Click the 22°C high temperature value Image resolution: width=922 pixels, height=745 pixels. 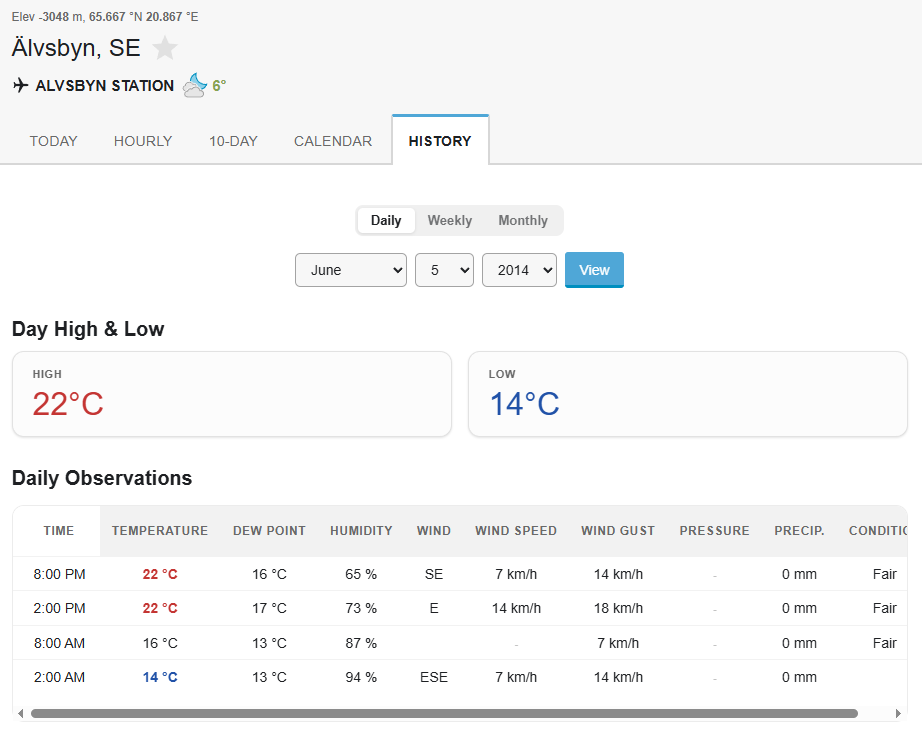tap(68, 405)
